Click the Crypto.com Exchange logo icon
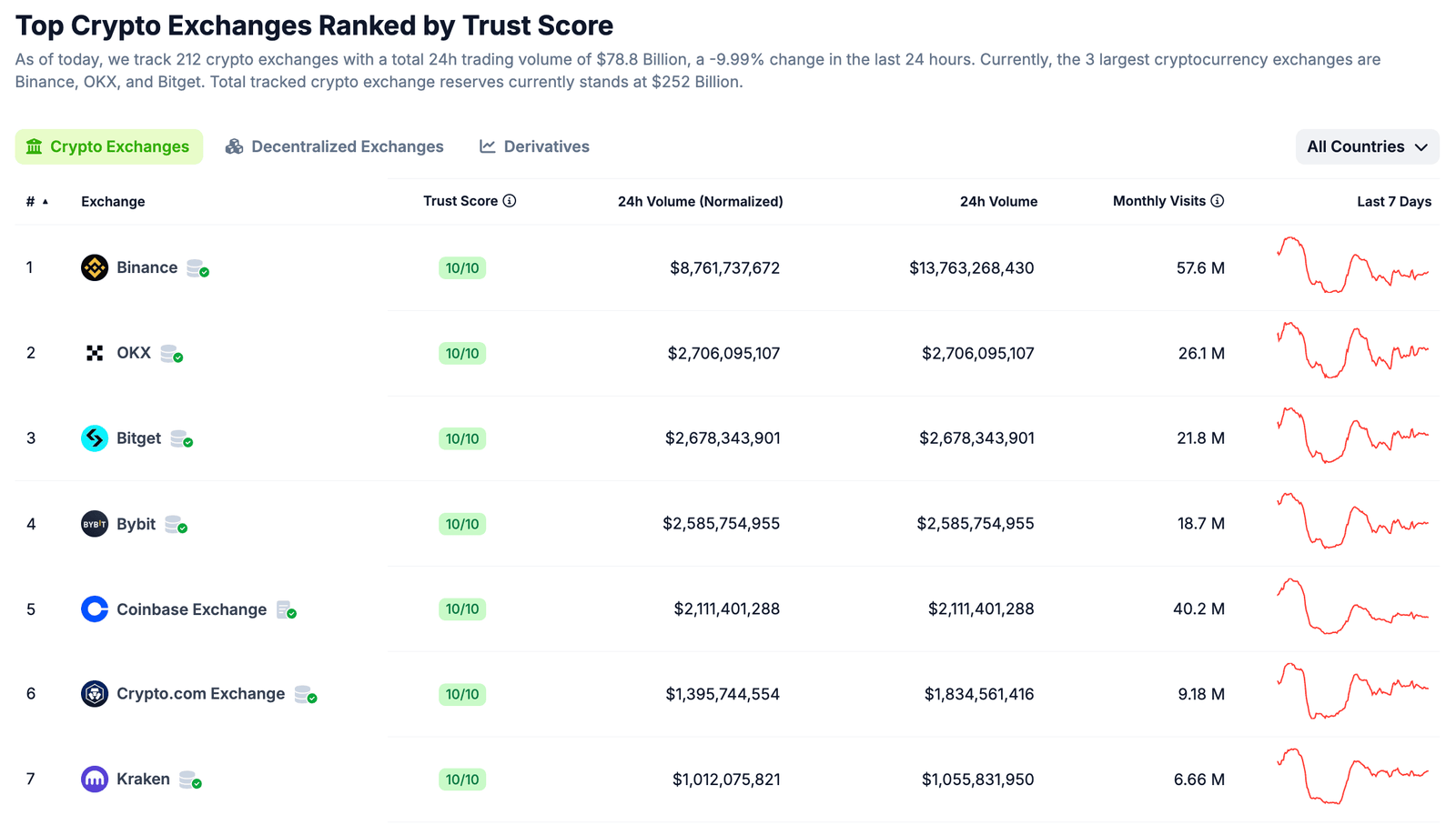The height and width of the screenshot is (825, 1456). 95,694
